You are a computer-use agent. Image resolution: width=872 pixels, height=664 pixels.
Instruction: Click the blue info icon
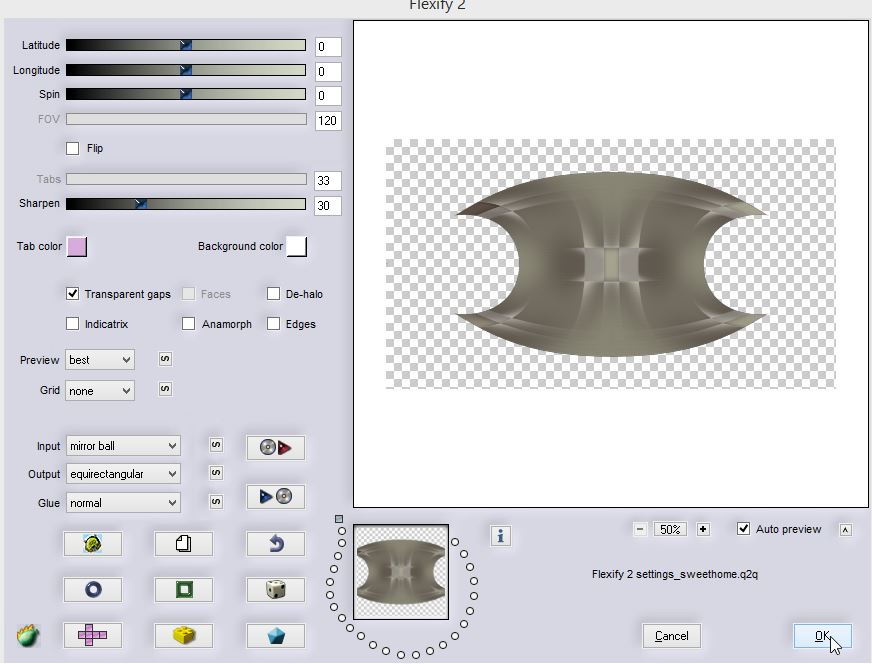[x=501, y=536]
